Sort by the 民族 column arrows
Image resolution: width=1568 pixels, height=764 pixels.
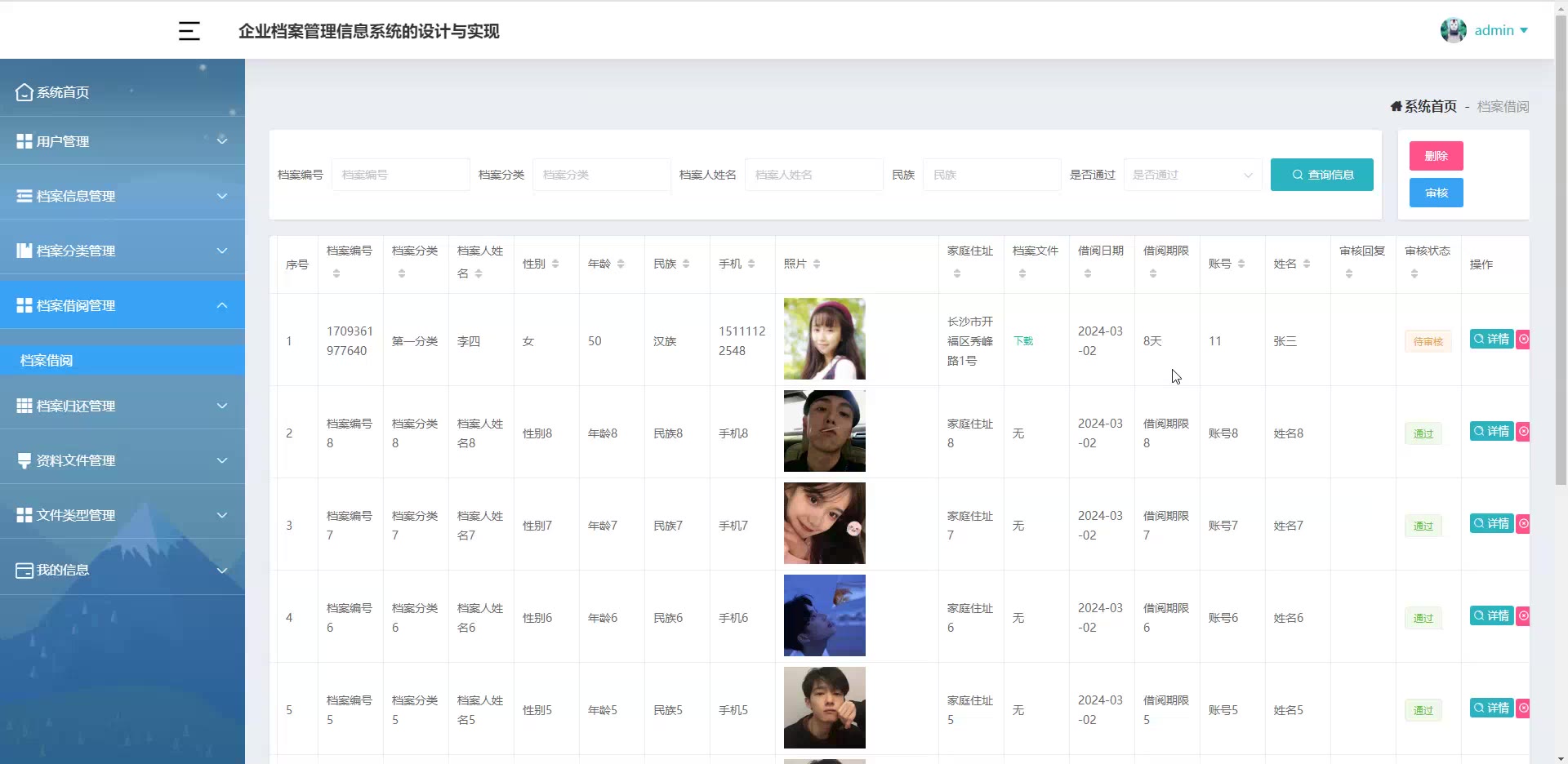(686, 264)
